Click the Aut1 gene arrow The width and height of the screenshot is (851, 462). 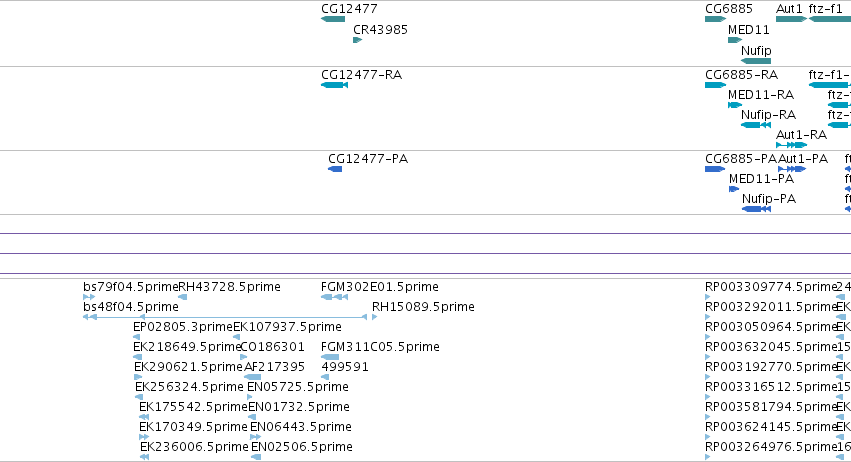[x=791, y=19]
